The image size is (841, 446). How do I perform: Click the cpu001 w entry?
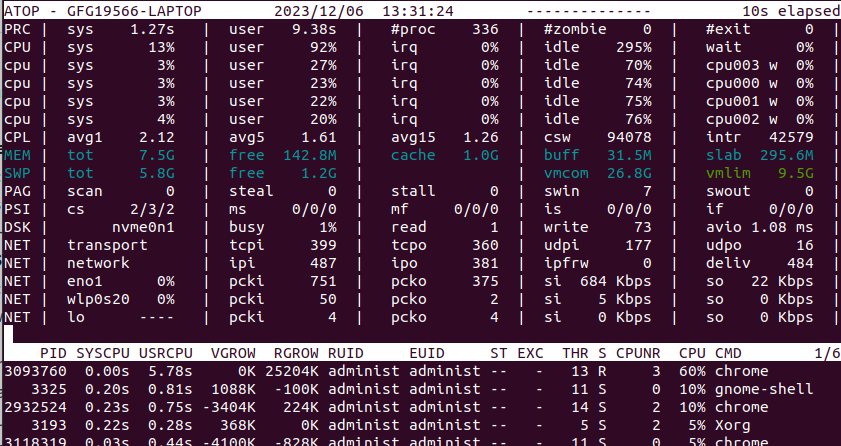tap(759, 101)
